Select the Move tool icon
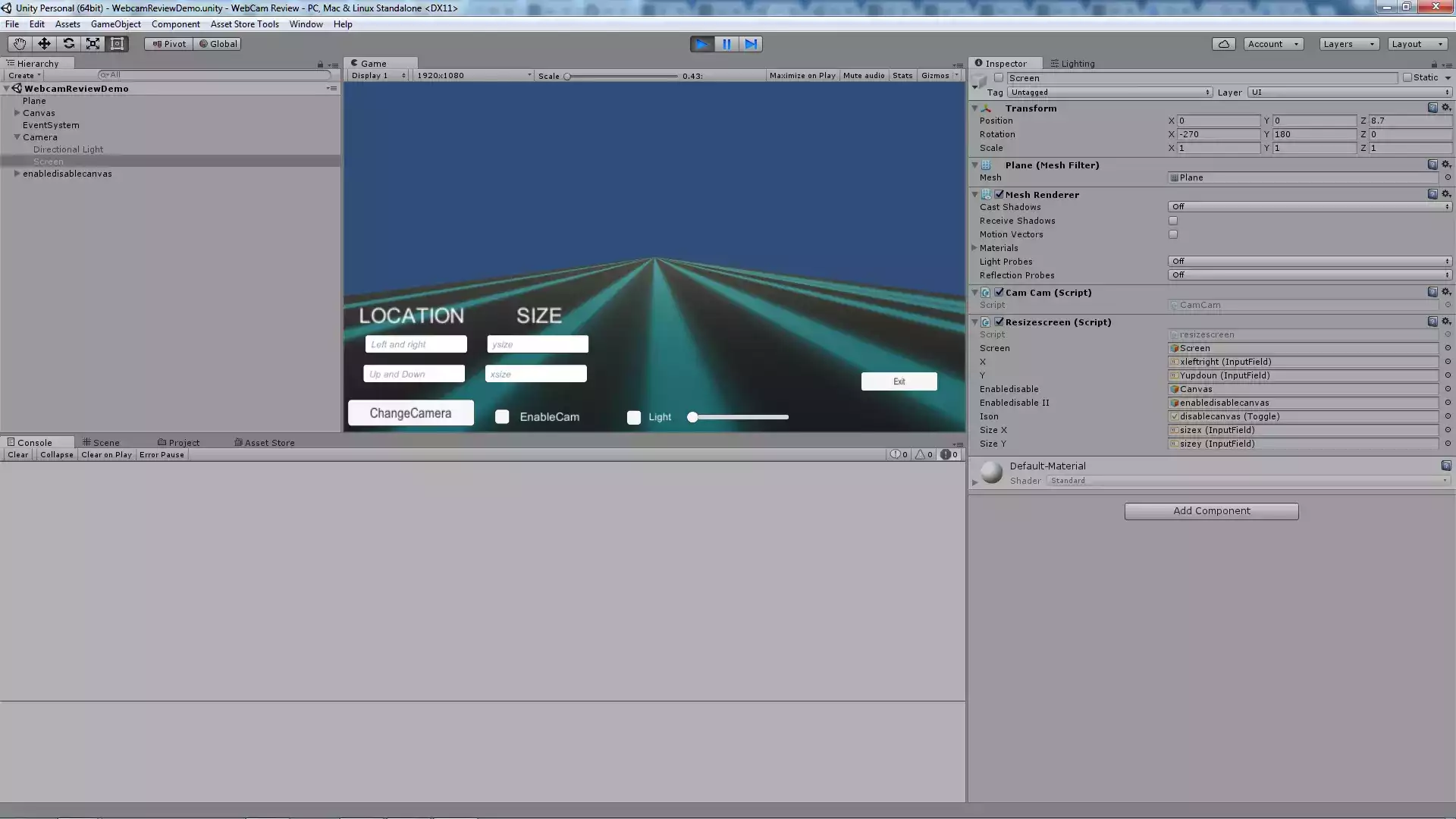The image size is (1456, 819). tap(44, 44)
